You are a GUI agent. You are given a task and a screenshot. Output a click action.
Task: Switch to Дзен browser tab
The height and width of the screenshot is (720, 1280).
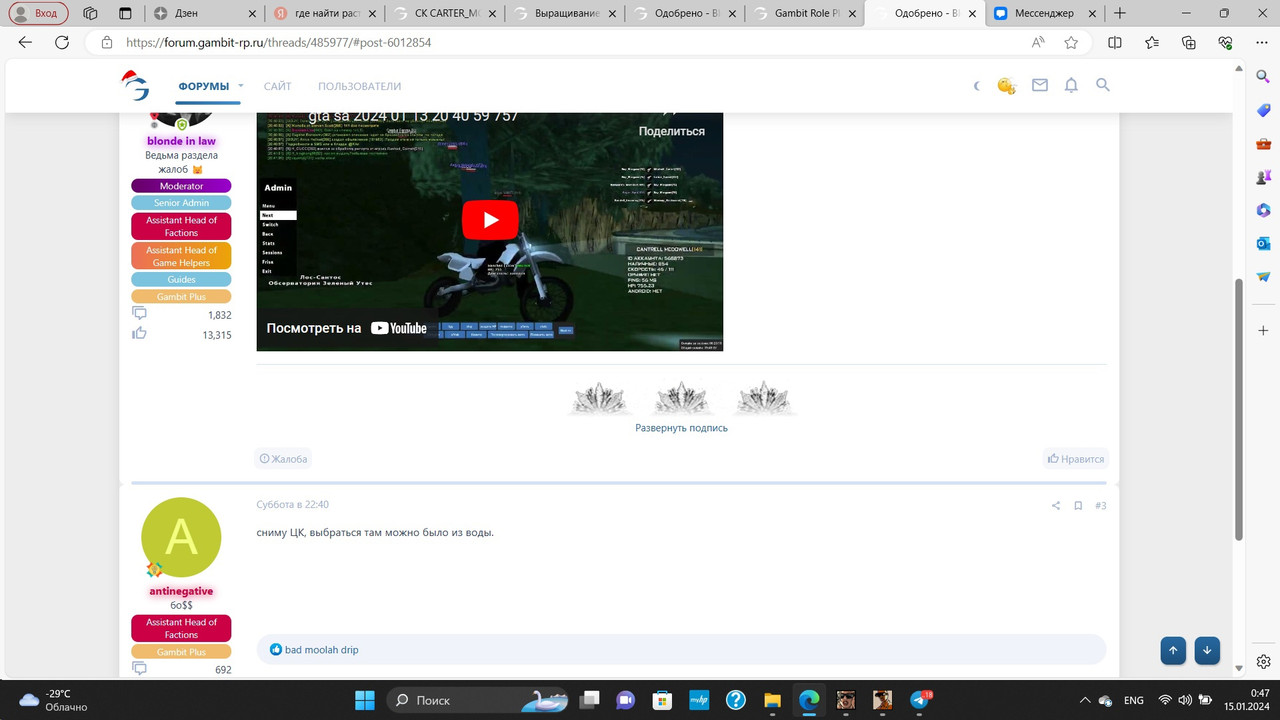click(x=205, y=14)
